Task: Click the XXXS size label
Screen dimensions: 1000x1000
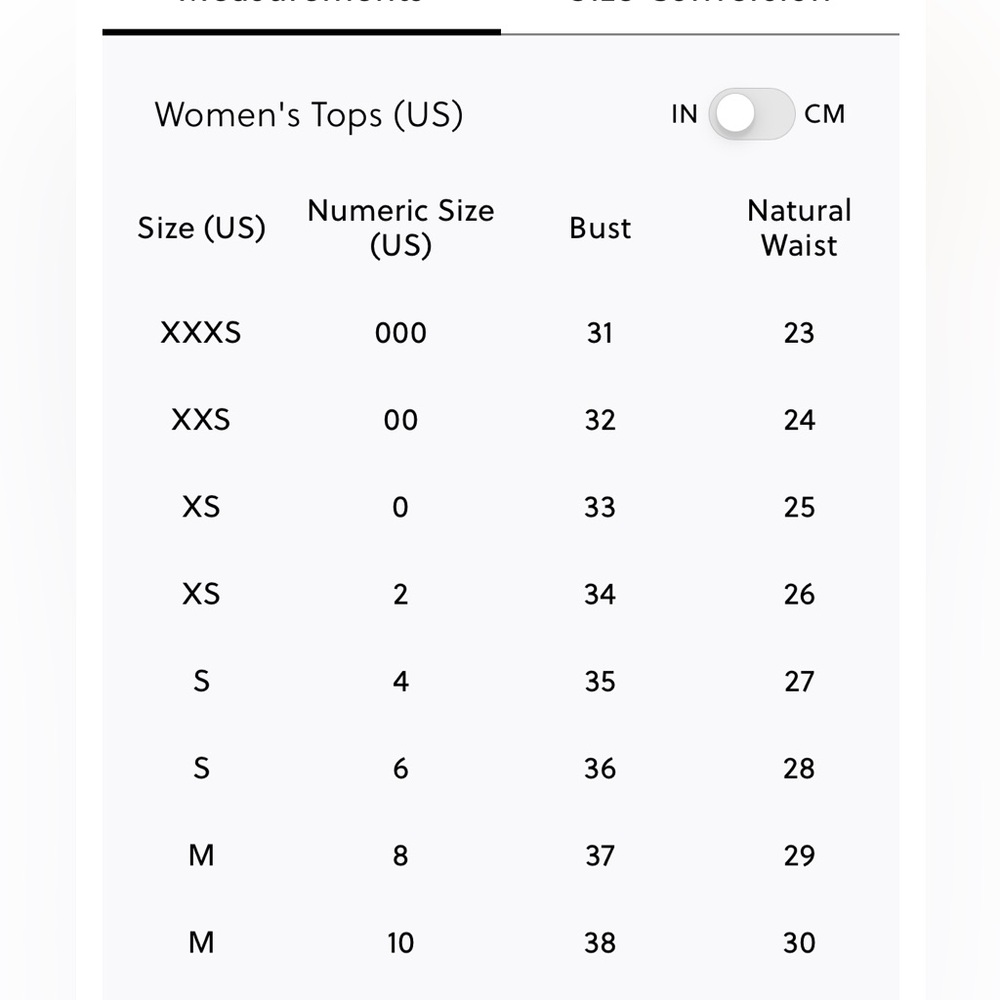Action: [201, 333]
